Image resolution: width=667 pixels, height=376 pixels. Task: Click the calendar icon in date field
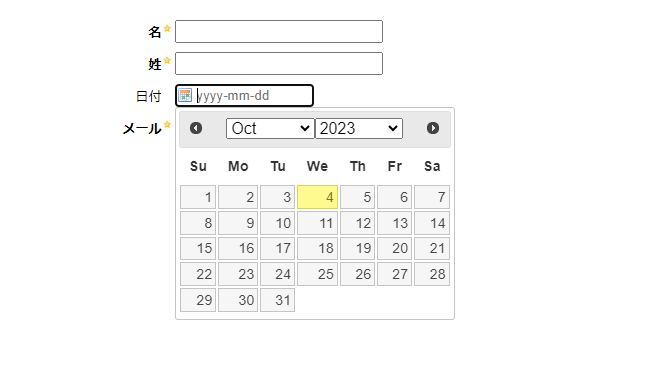185,95
